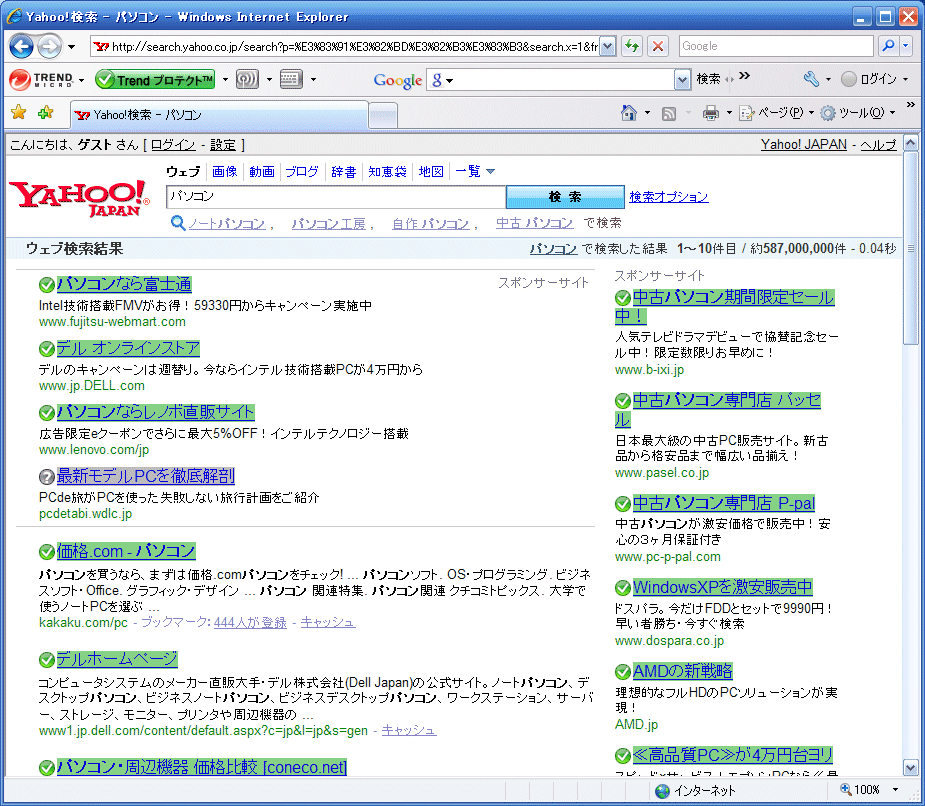Image resolution: width=925 pixels, height=806 pixels.
Task: Click the keyboard icon in Trend toolbar
Action: tap(290, 79)
